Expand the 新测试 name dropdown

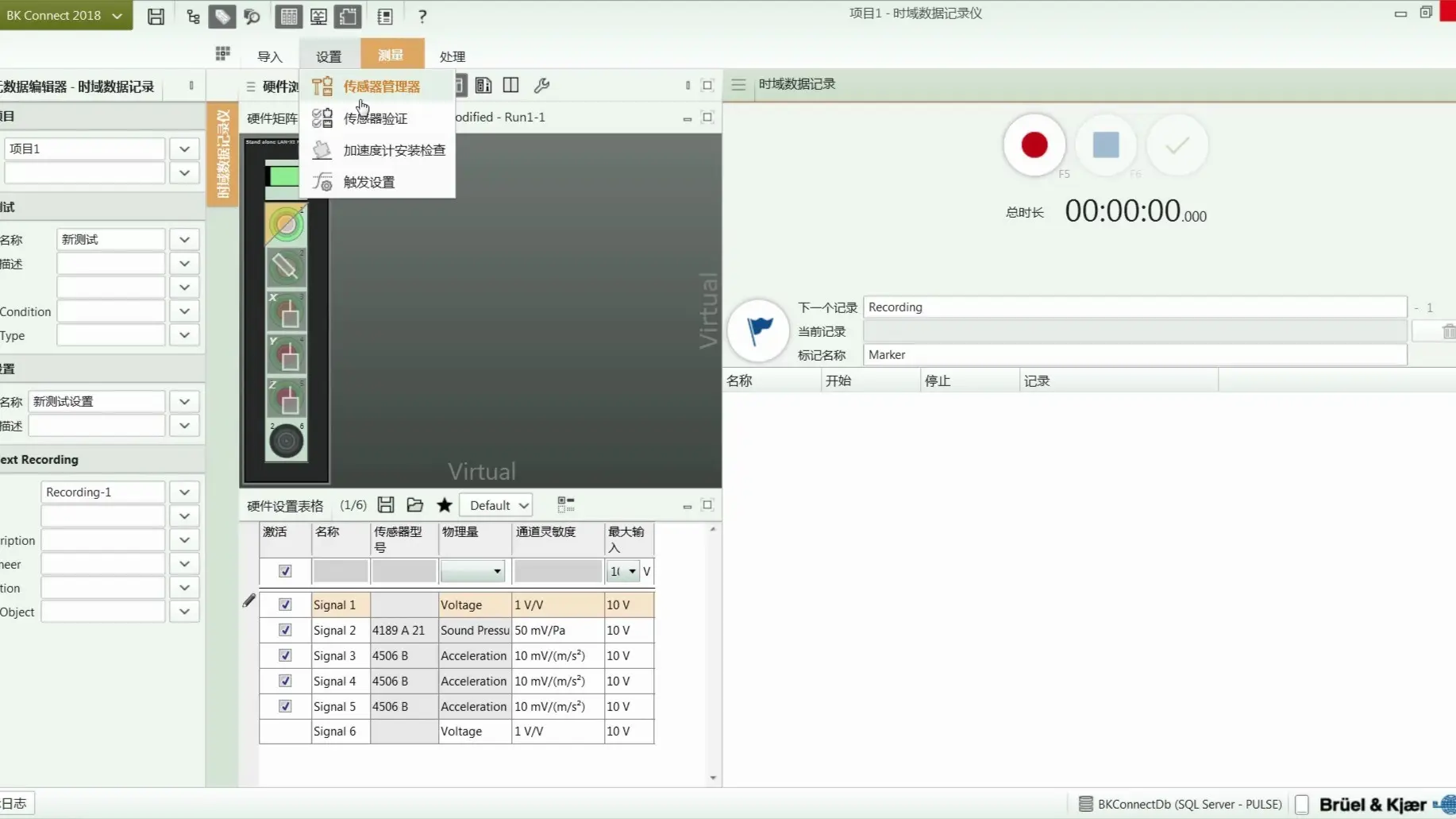[x=184, y=239]
